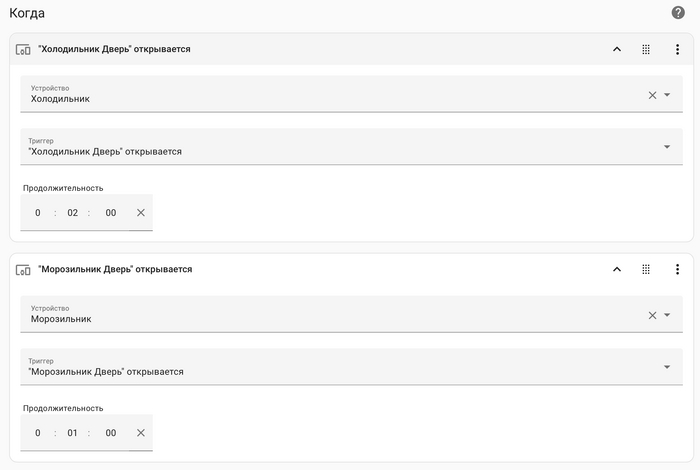Expand Триггер dropdown for Морозильник door
Screen dimensions: 700x470
tap(667, 367)
